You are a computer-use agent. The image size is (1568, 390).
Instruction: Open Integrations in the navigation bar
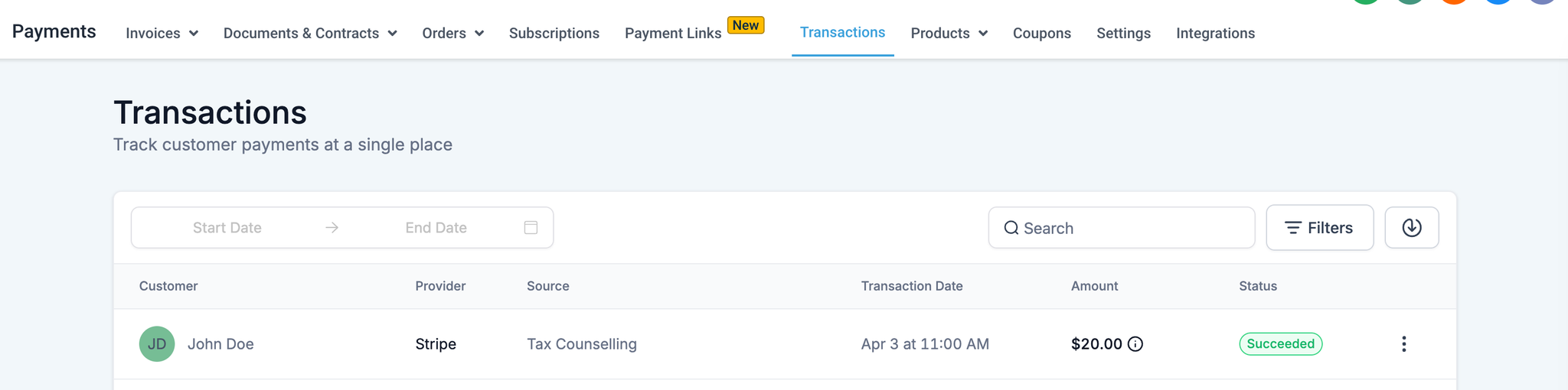tap(1216, 34)
